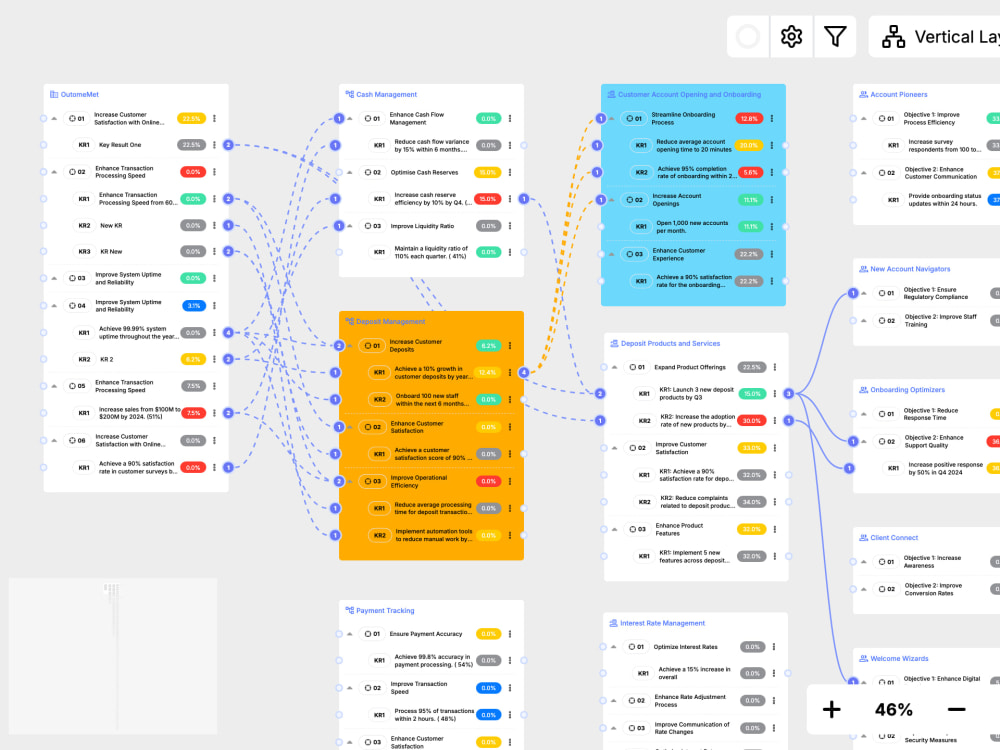The image size is (1000, 750).
Task: Click the 46% zoom level readout
Action: pyautogui.click(x=893, y=709)
